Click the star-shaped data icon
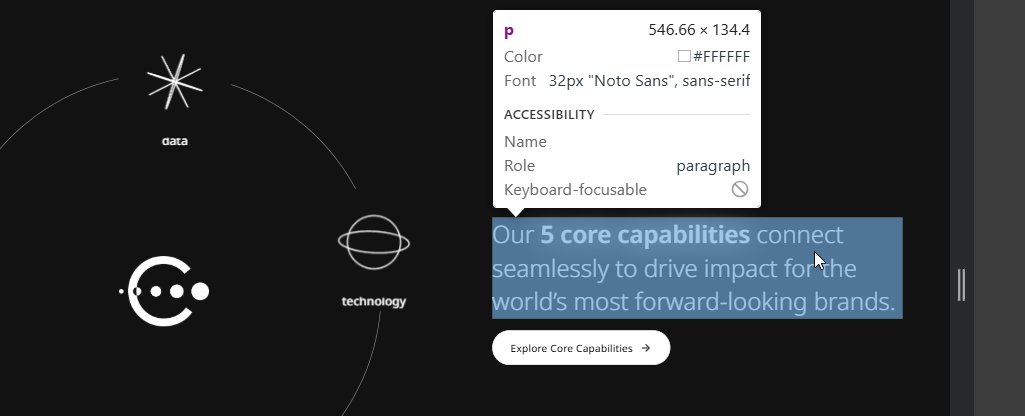 (174, 82)
